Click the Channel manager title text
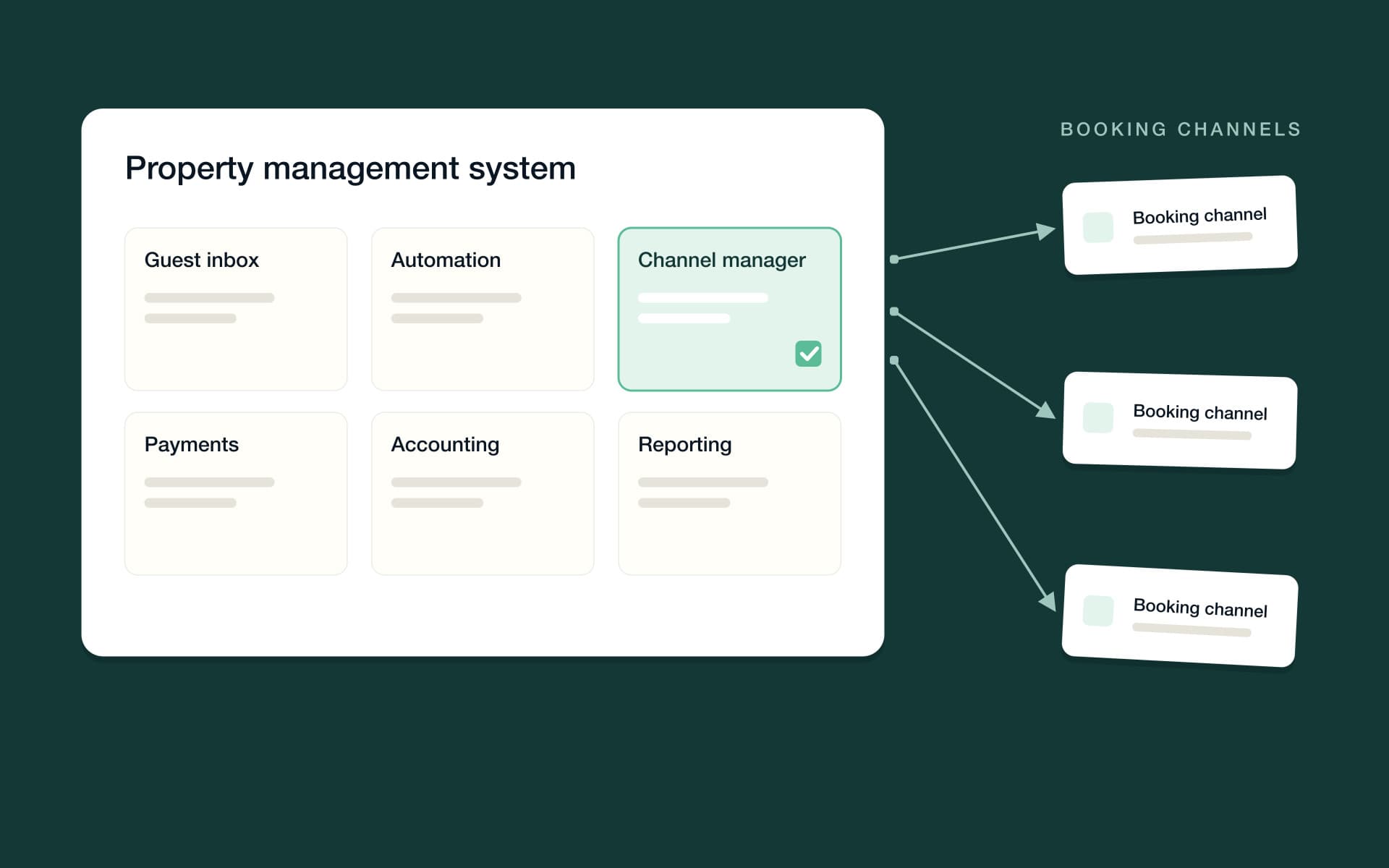 (721, 260)
